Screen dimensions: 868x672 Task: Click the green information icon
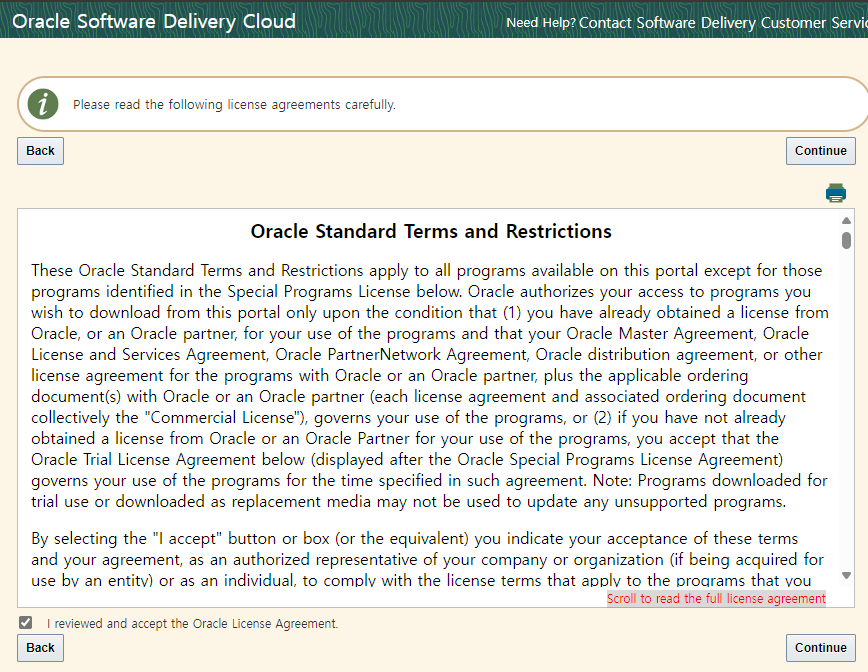[43, 104]
